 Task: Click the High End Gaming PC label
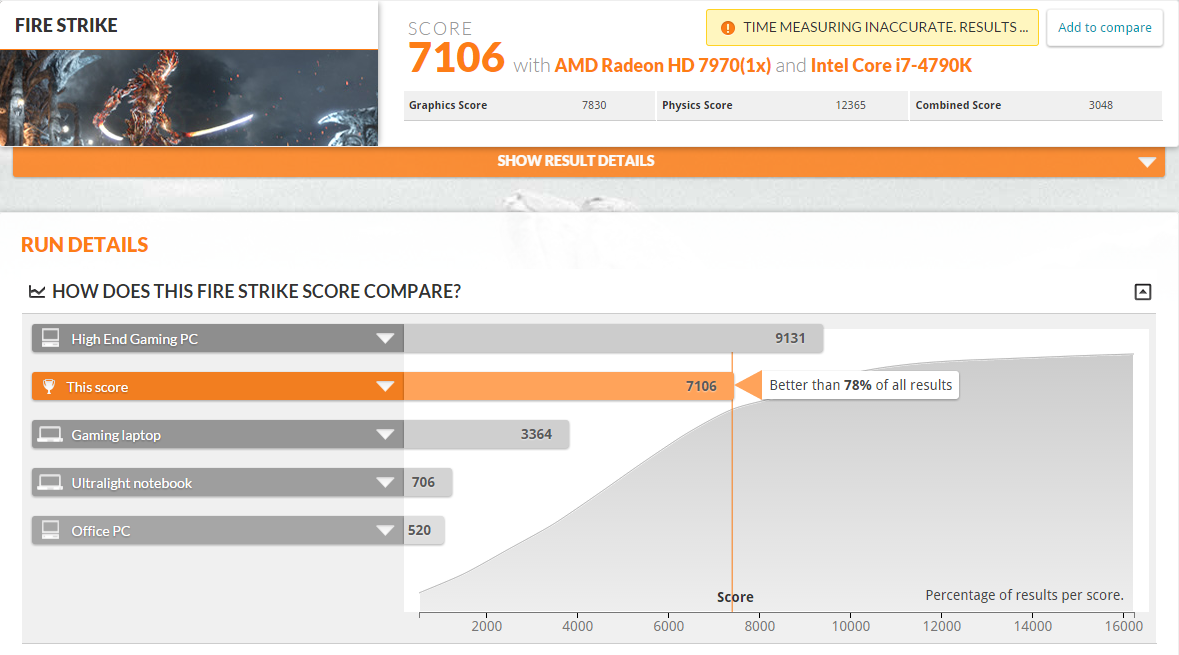click(135, 339)
